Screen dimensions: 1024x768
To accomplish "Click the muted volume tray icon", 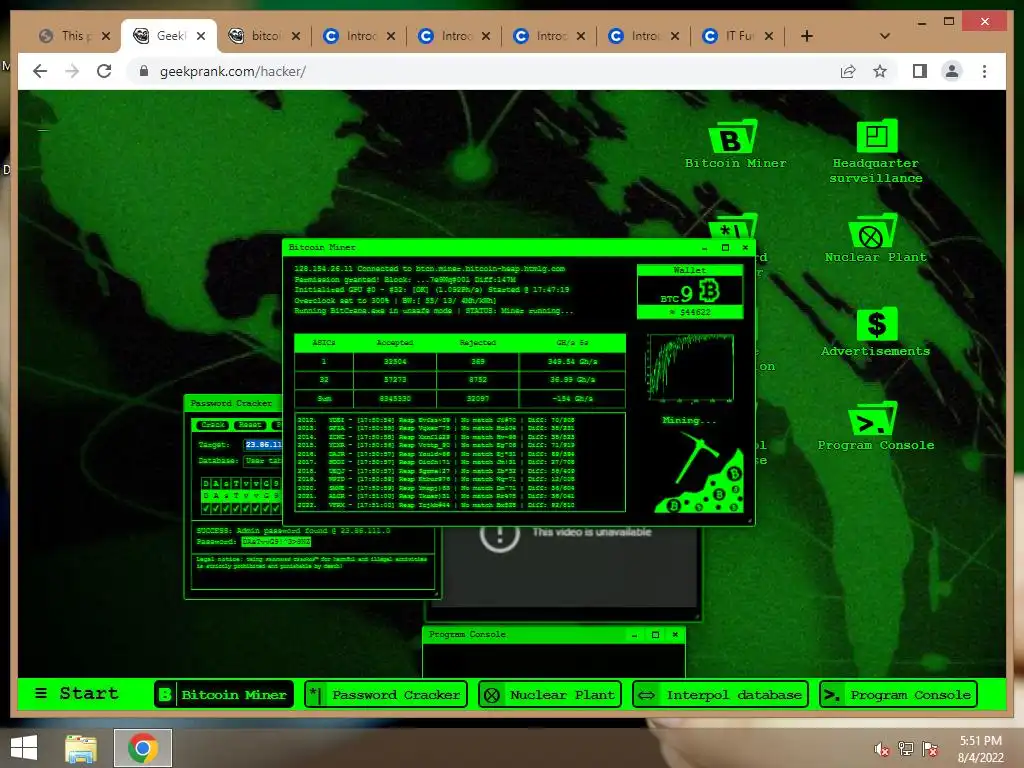I will [881, 748].
